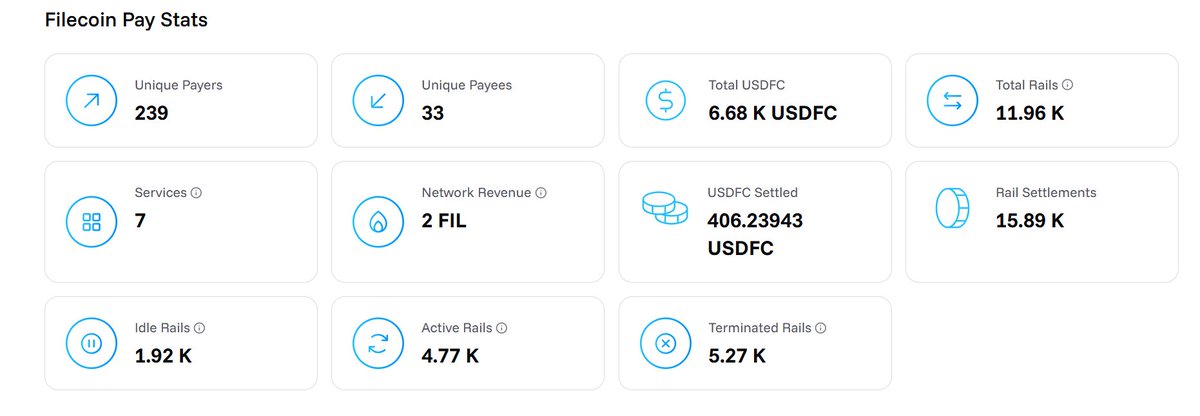Select the Services value 7
The height and width of the screenshot is (416, 1200).
[x=140, y=221]
